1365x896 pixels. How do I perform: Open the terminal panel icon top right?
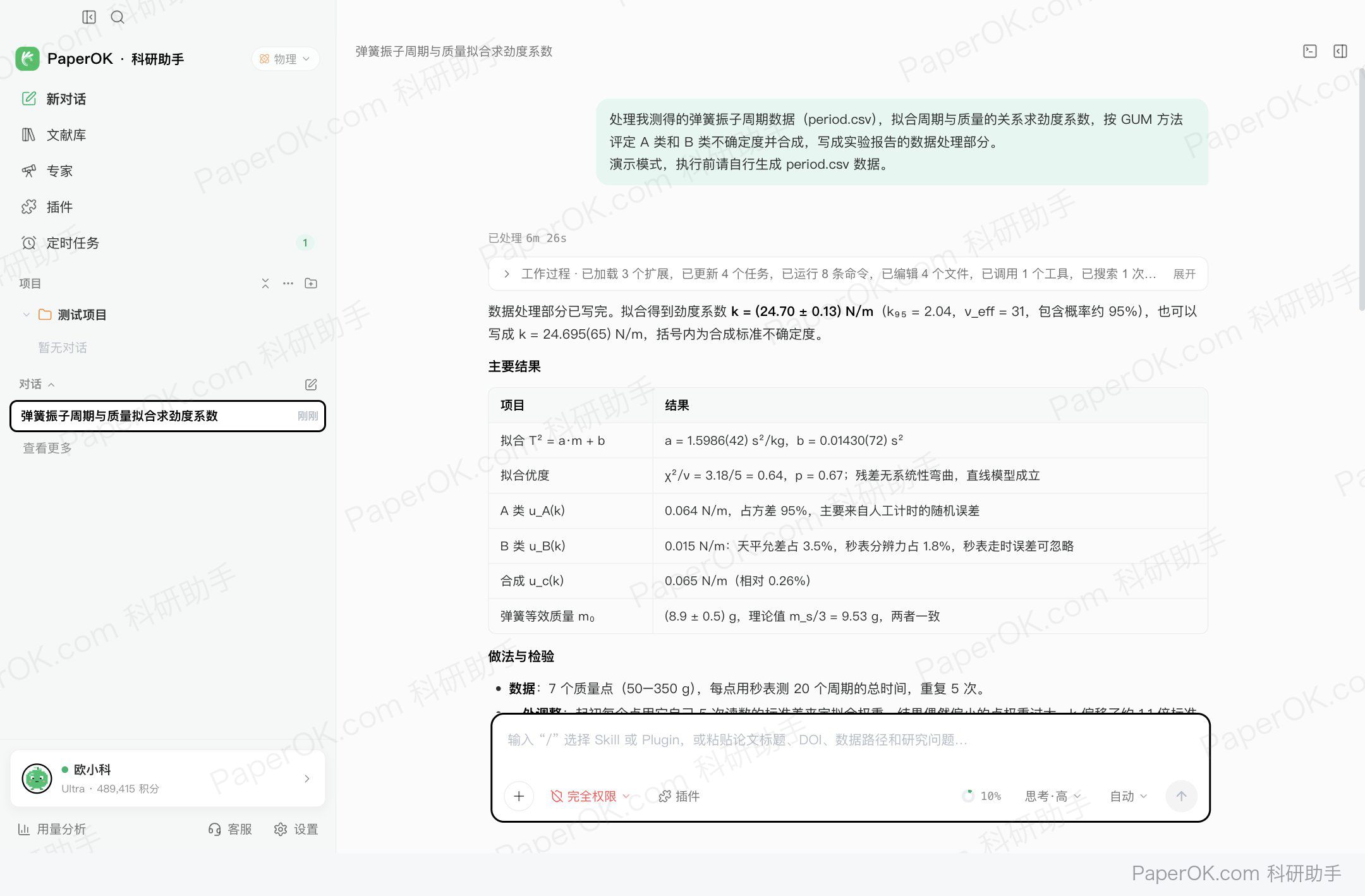[x=1310, y=51]
